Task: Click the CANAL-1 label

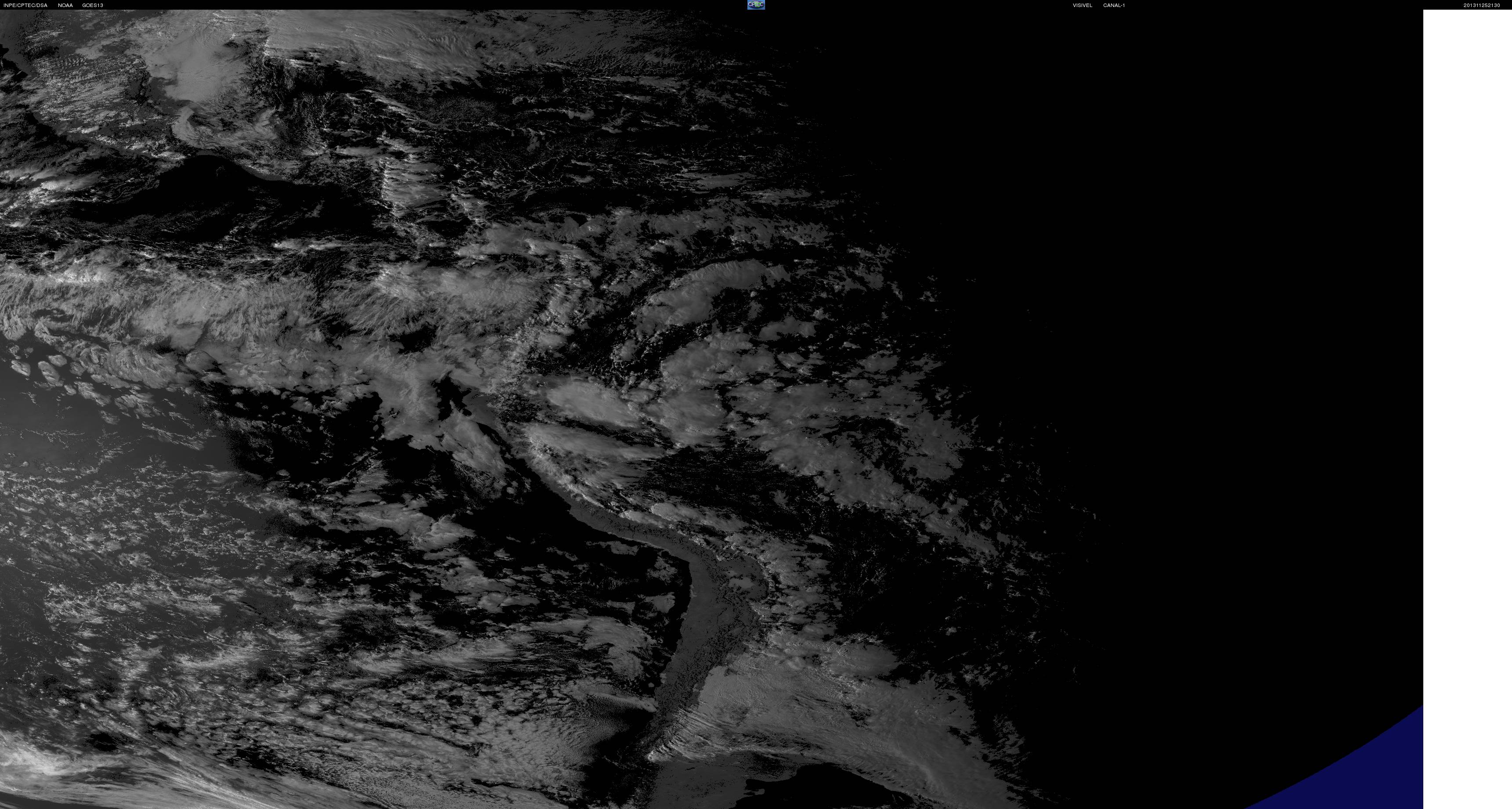Action: (x=1114, y=5)
